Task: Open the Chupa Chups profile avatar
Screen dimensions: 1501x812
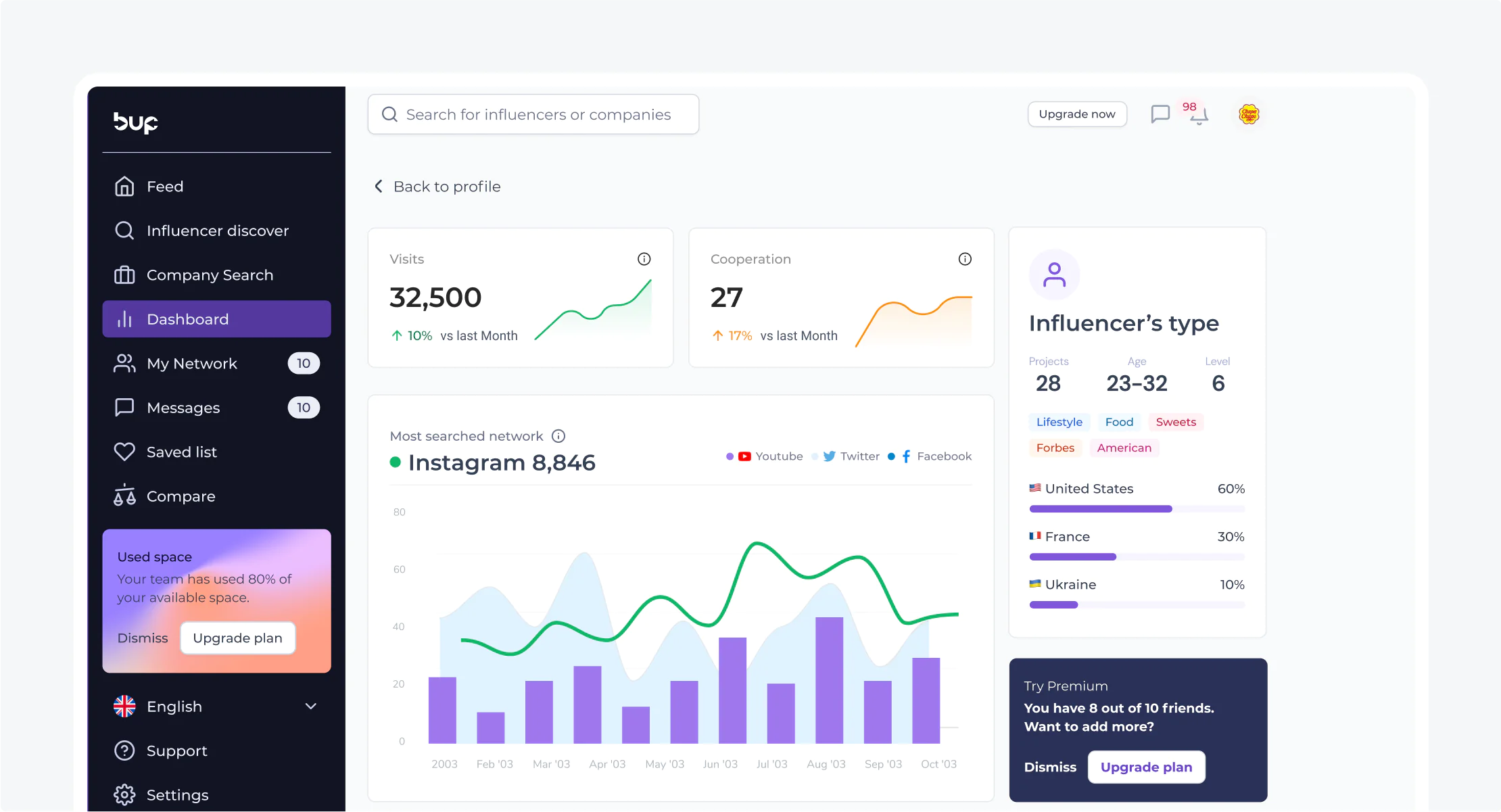Action: coord(1249,114)
